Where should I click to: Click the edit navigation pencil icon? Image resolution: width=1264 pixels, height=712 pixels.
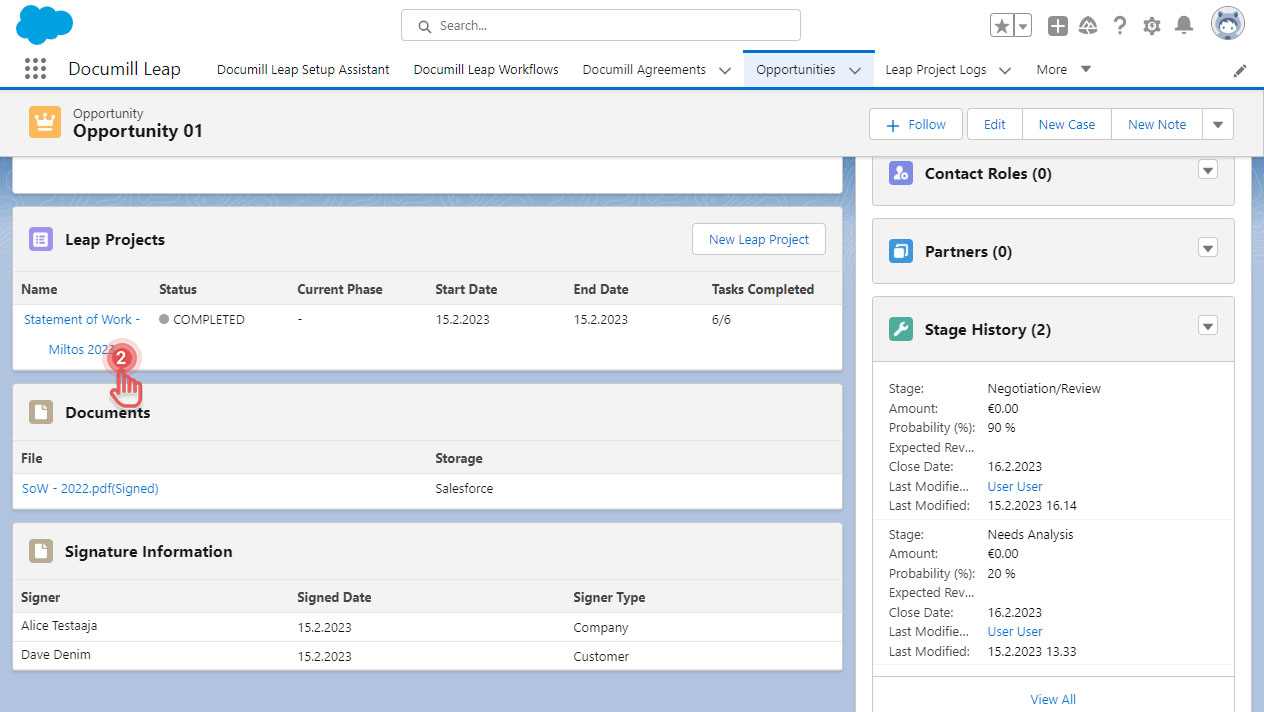1240,70
